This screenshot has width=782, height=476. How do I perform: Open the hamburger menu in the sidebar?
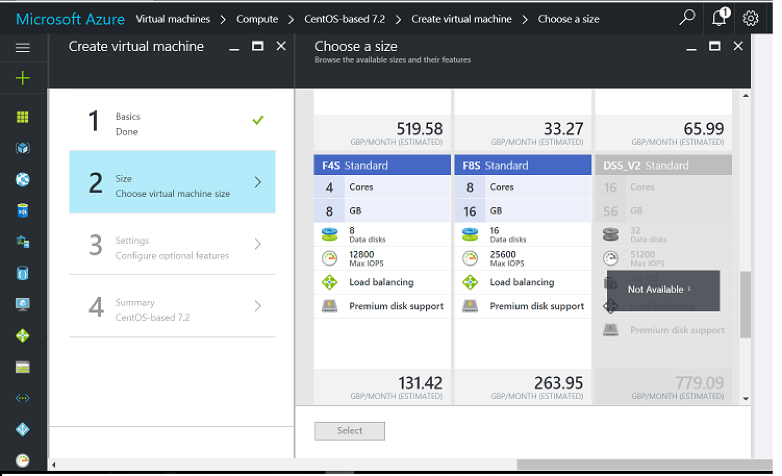(22, 48)
